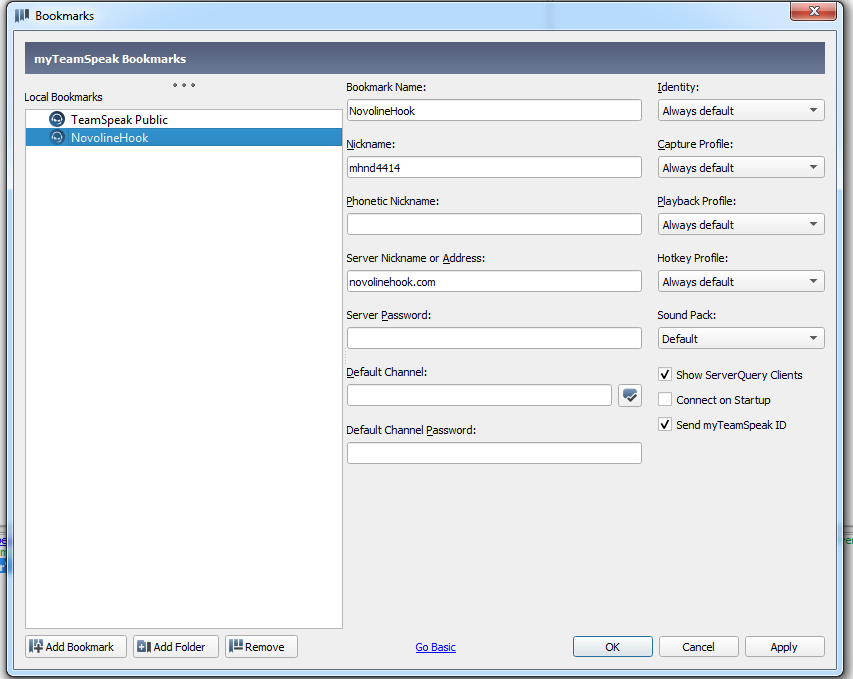
Task: Open the Capture Profile dropdown
Action: coord(741,168)
